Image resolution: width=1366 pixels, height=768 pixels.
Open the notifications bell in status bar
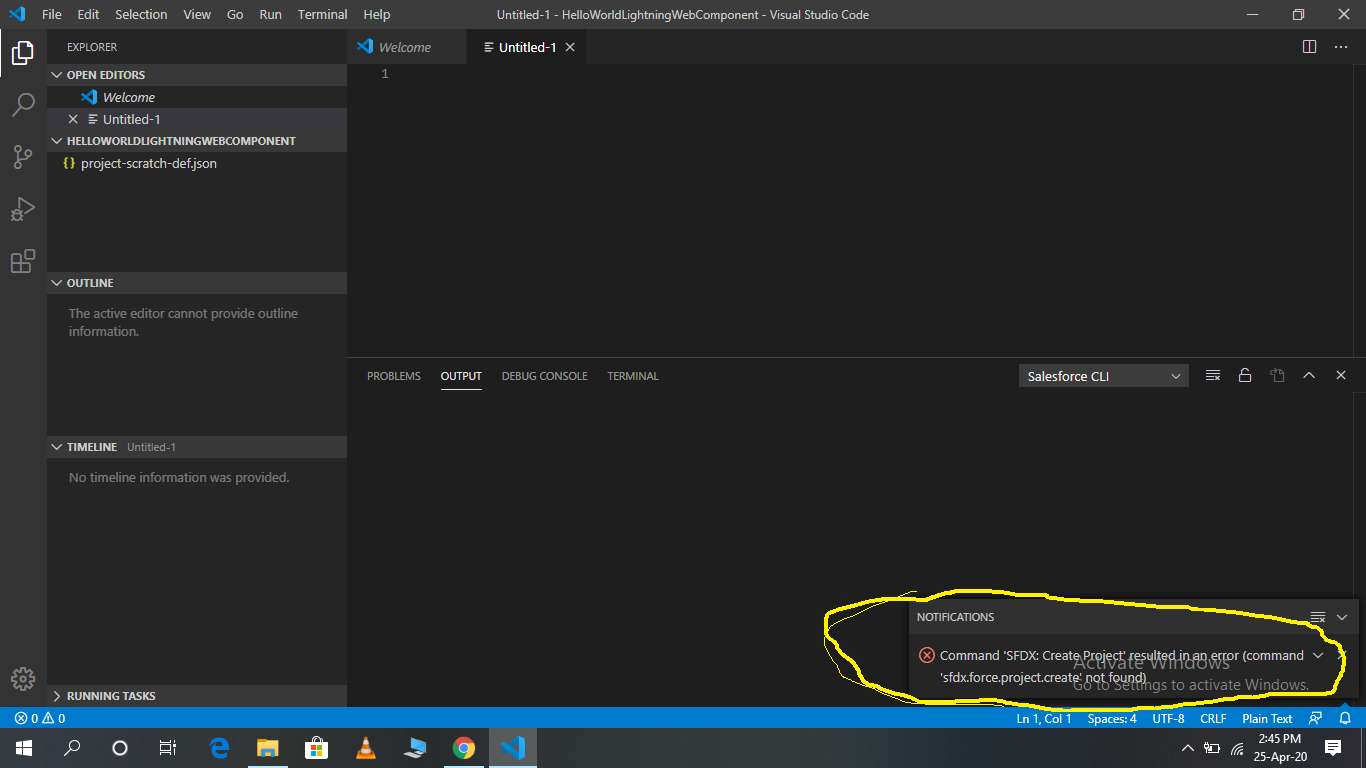coord(1346,718)
